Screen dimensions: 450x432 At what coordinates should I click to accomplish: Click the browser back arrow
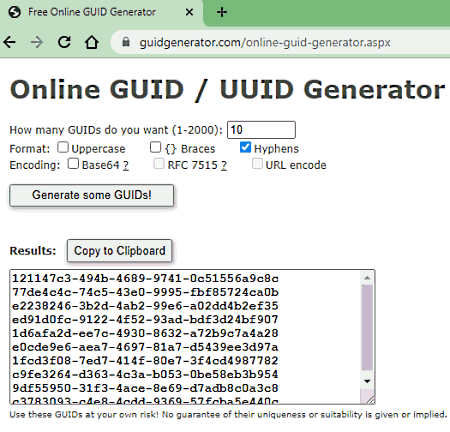(10, 42)
